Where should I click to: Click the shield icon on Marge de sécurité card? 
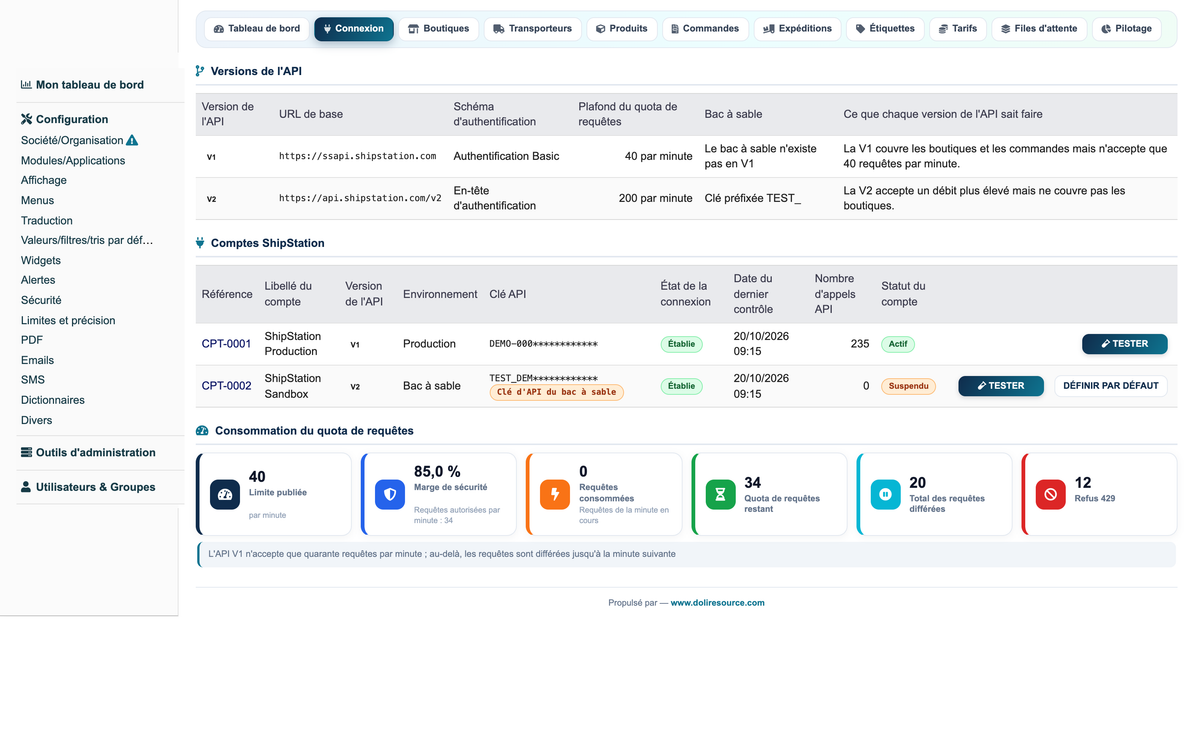[390, 495]
